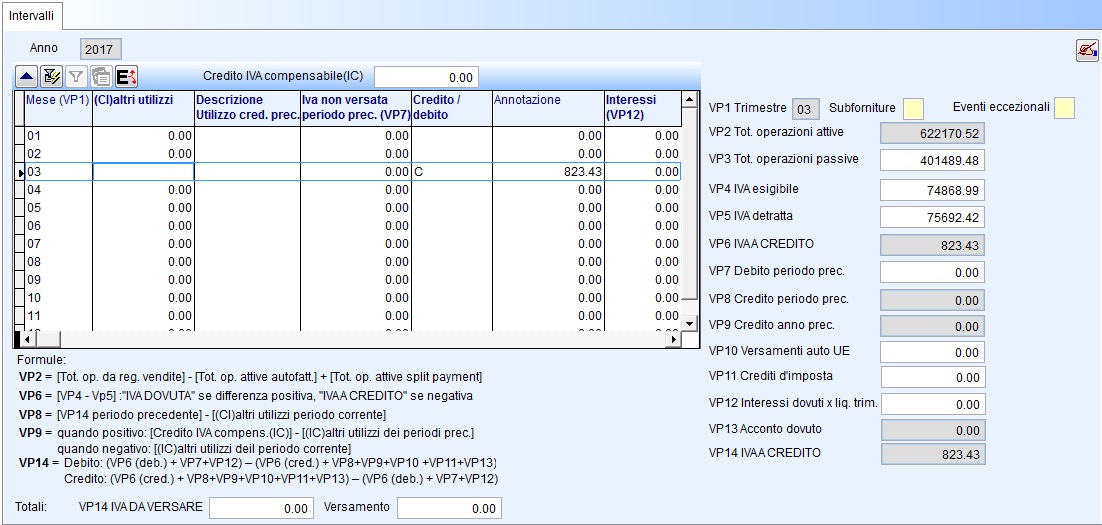Screen dimensions: 1102x525
Task: Click the Descrizione Utilizzo cred. prec. header
Action: [x=247, y=108]
